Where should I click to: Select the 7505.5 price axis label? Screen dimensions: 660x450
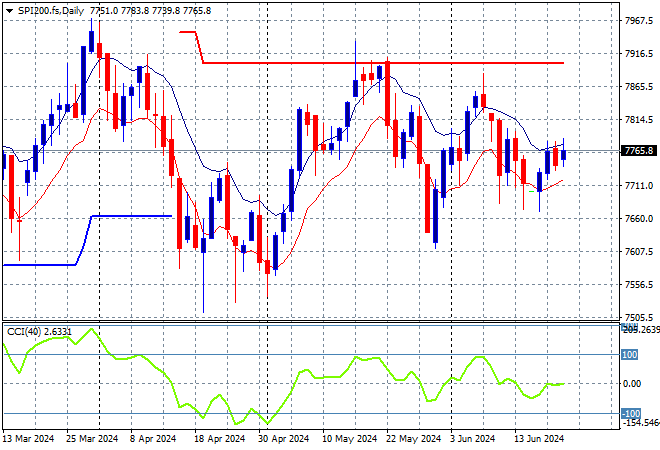point(639,317)
